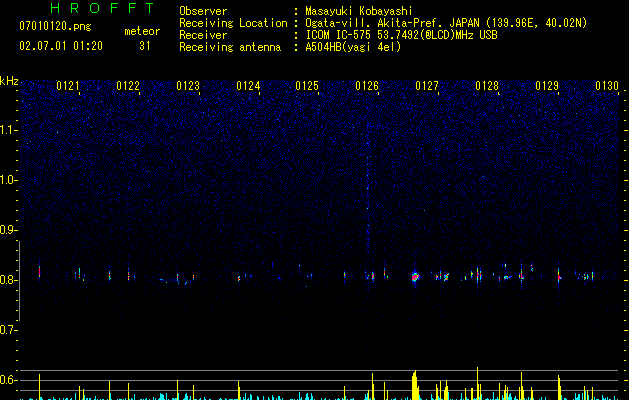This screenshot has height=400, width=629.
Task: Click the kHz axis unit label
Action: coord(9,81)
